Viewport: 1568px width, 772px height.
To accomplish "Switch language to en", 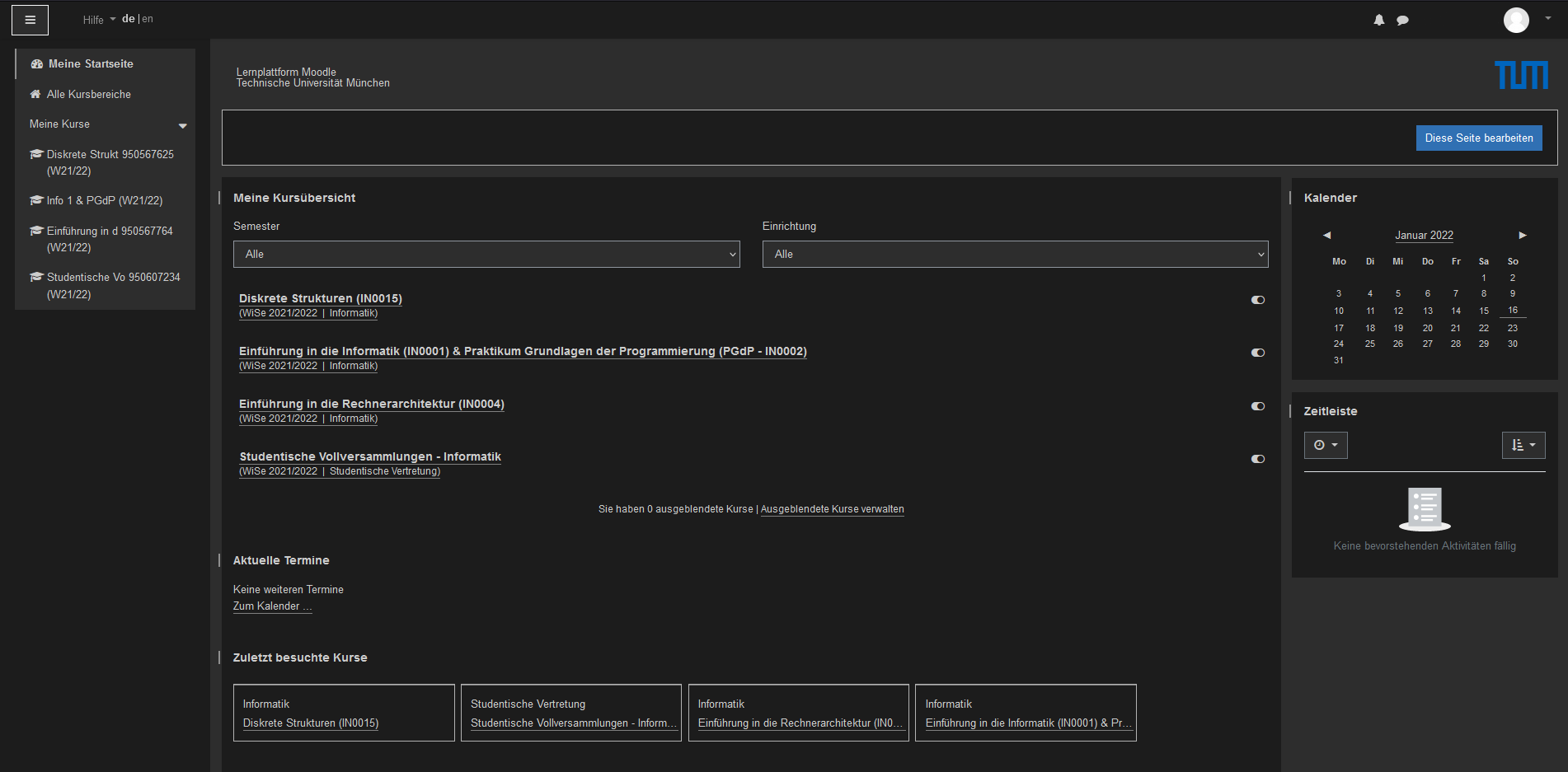I will [148, 19].
